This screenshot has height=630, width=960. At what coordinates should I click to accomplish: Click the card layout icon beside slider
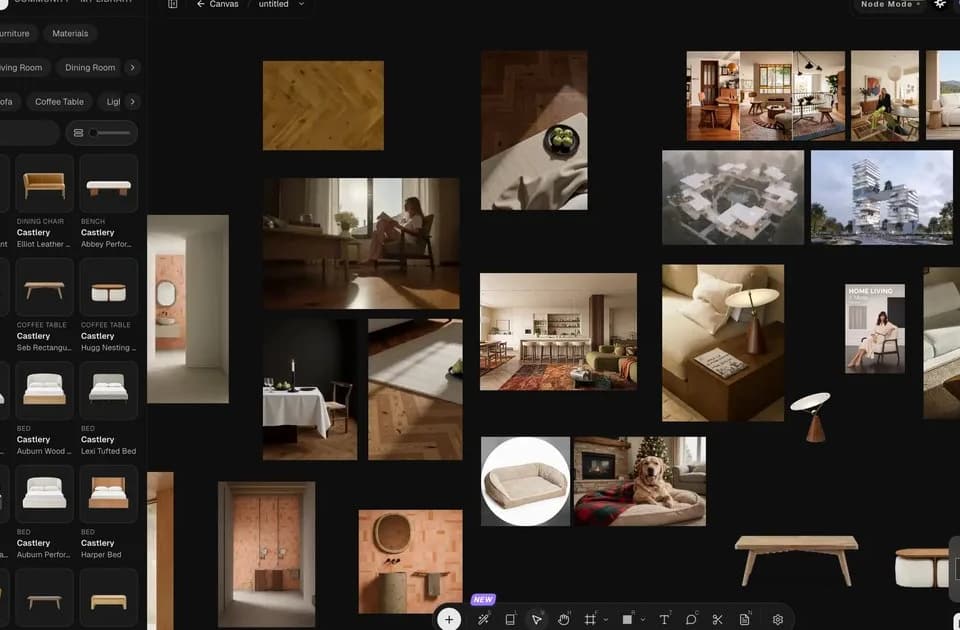click(x=78, y=132)
